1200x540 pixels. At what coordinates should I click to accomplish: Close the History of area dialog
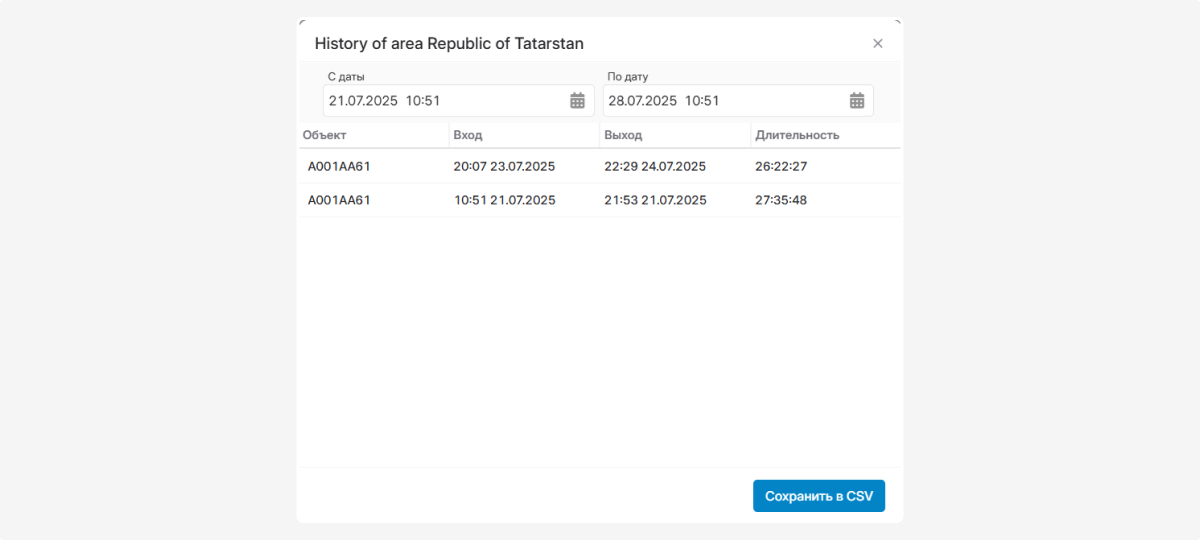coord(878,43)
